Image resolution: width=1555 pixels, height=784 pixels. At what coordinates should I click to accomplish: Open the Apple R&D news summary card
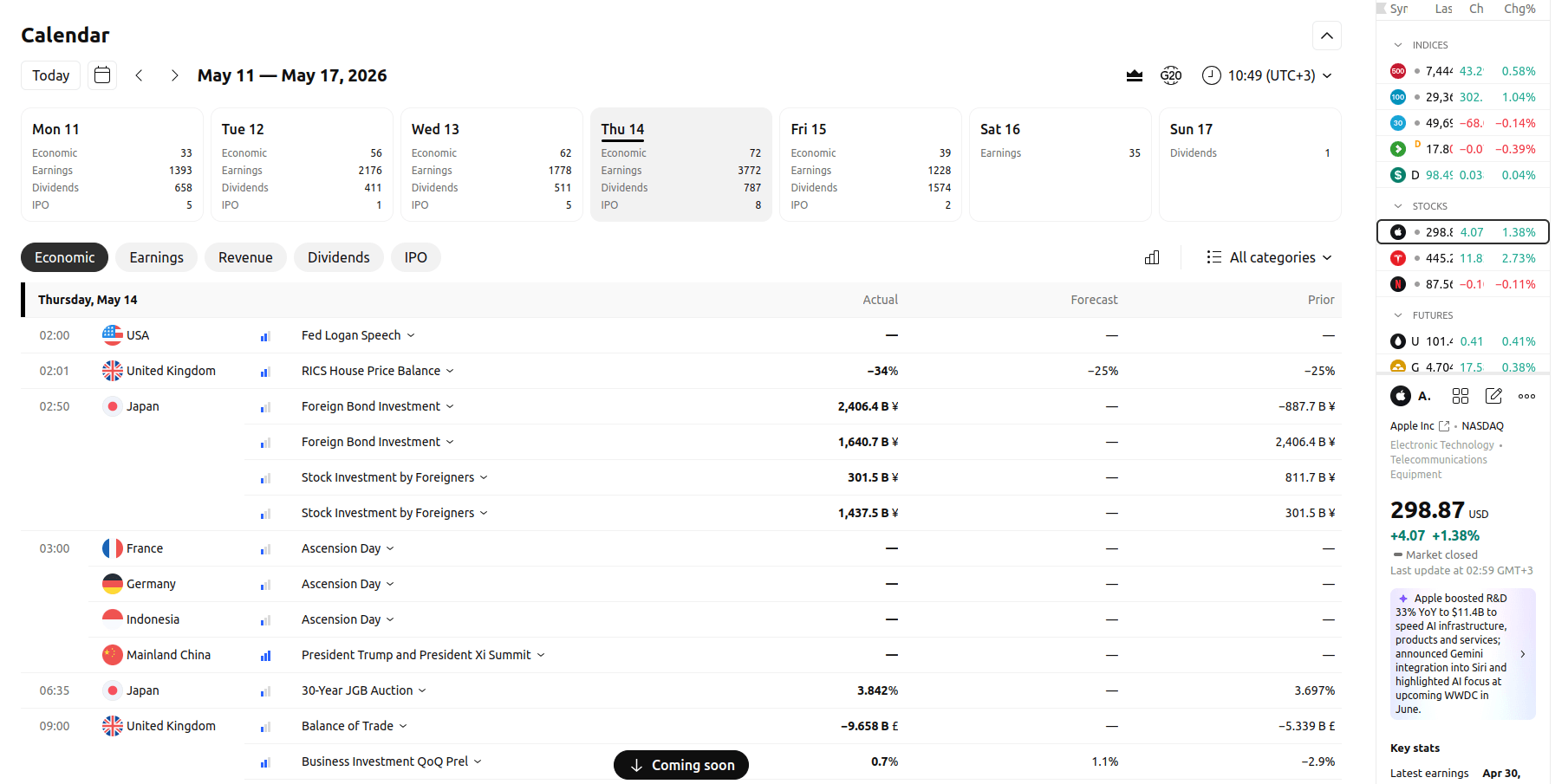1463,654
